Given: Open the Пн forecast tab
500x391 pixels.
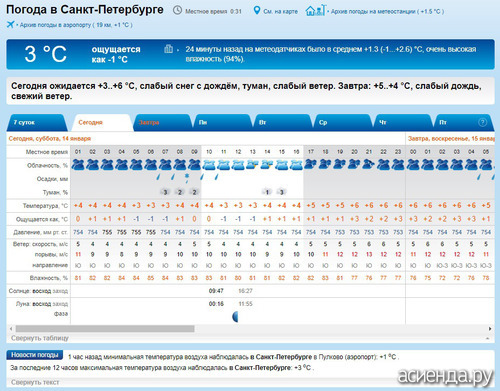Looking at the screenshot, I should pos(222,123).
